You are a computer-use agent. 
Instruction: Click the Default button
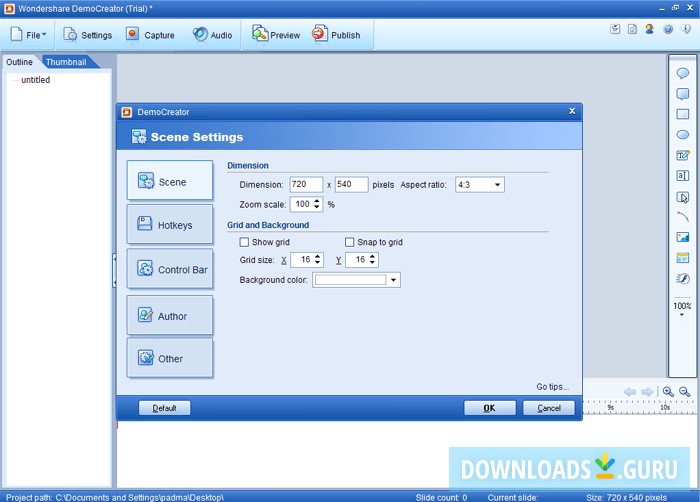[x=164, y=408]
